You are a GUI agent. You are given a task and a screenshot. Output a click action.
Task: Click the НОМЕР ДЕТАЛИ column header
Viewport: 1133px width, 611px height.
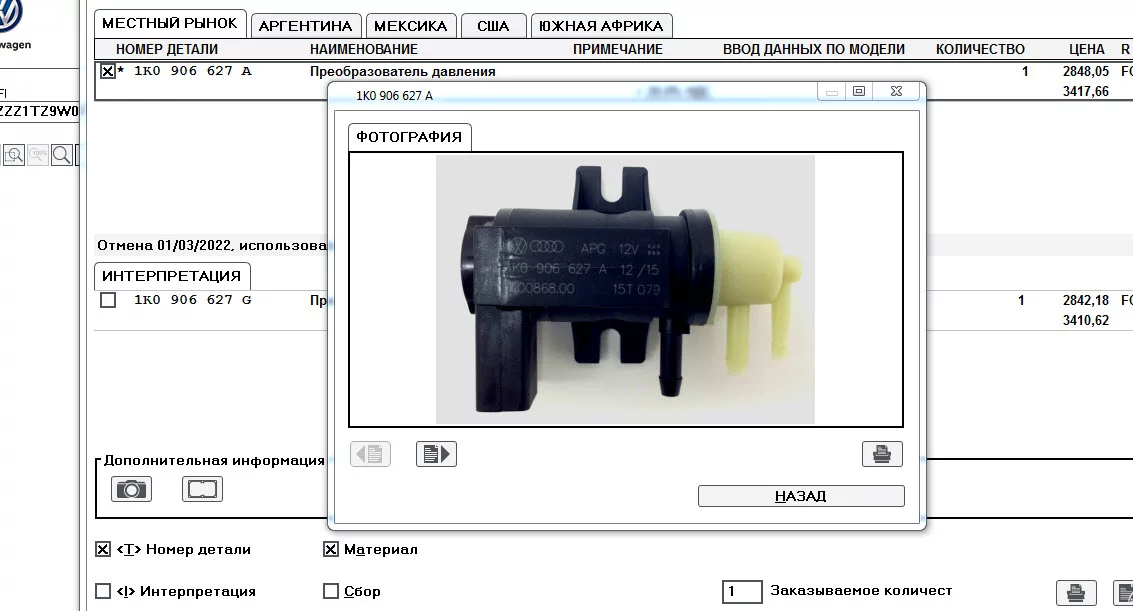click(x=167, y=49)
